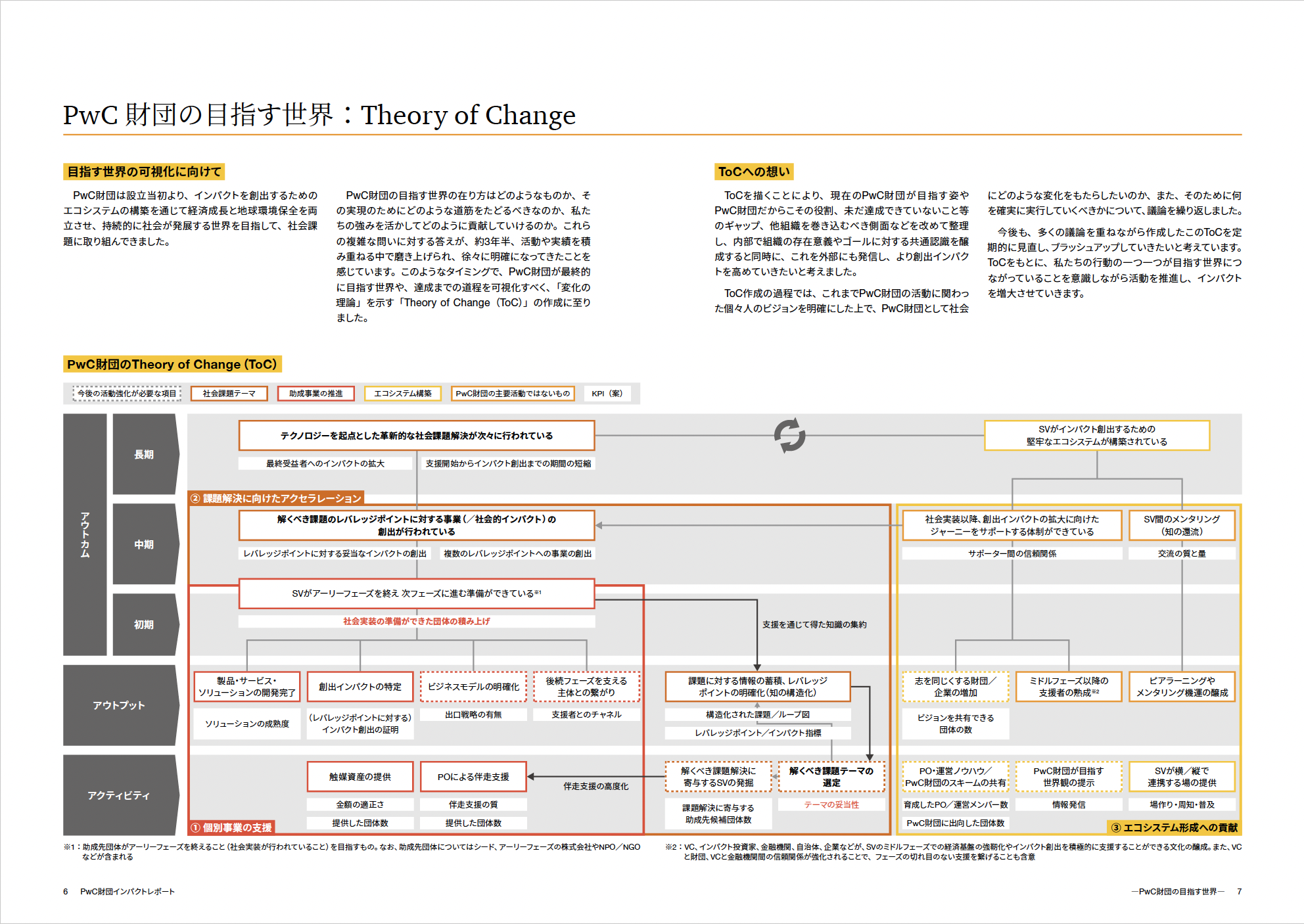Select the アクティビティ row header
This screenshot has height=924, width=1304.
click(x=119, y=795)
